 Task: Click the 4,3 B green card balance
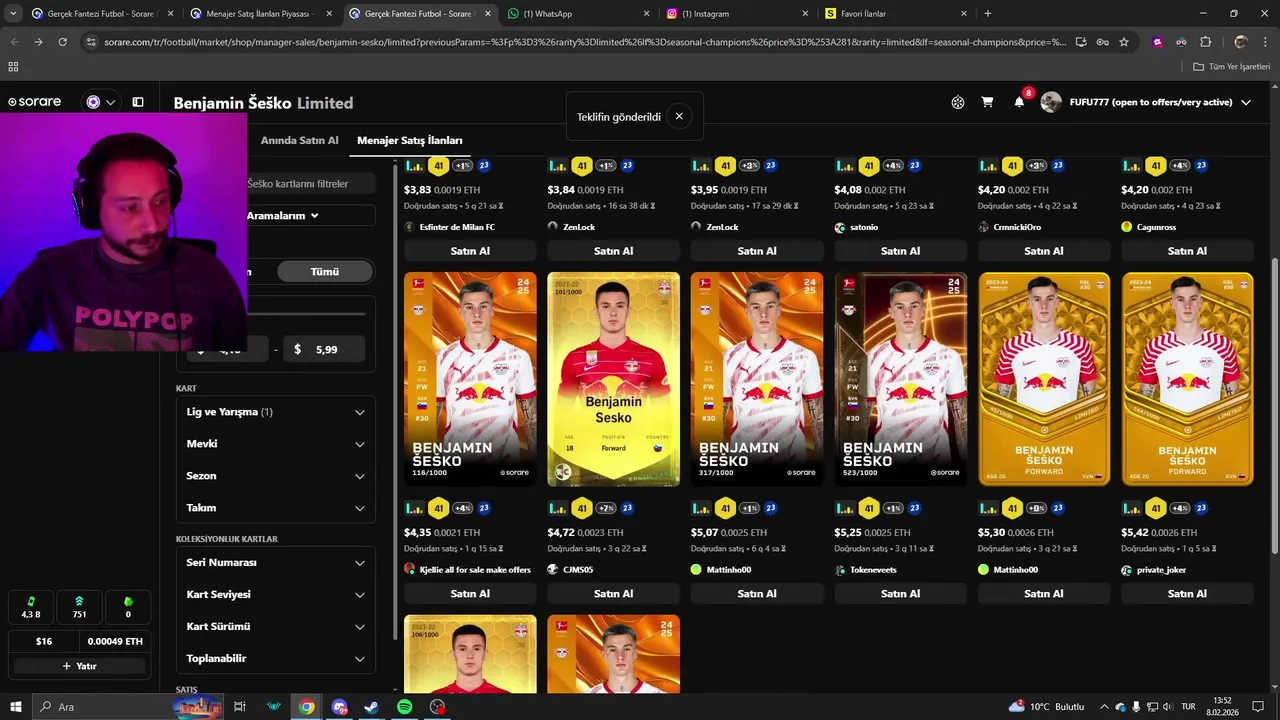(31, 607)
